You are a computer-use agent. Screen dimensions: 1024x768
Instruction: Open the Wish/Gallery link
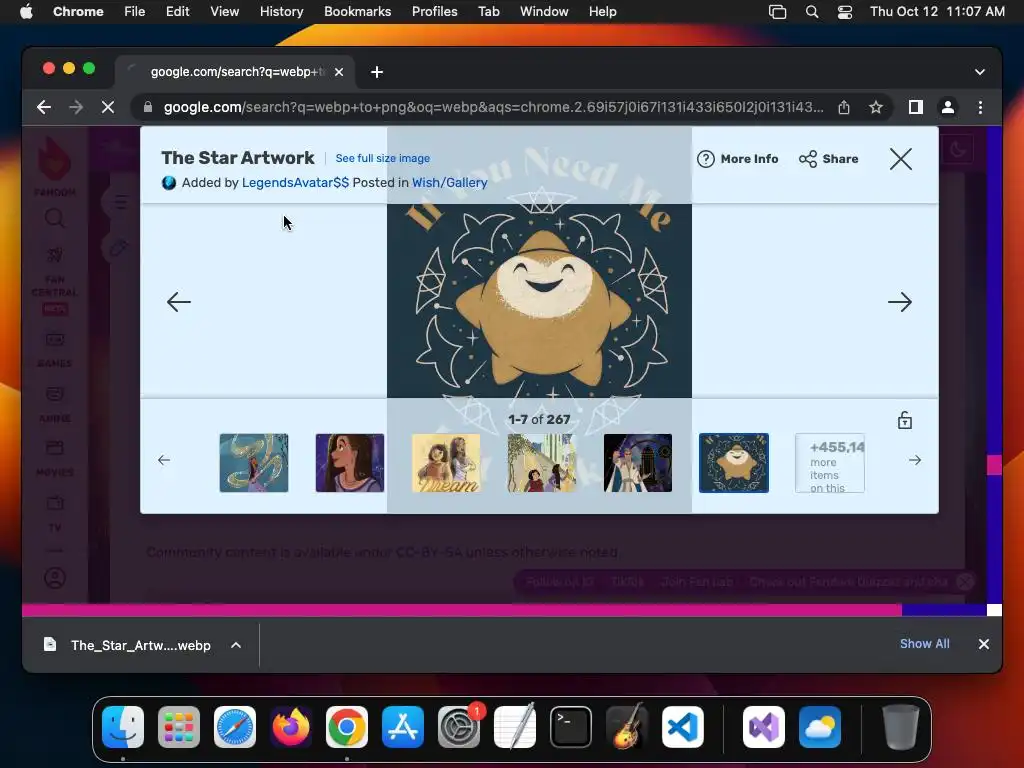click(449, 183)
